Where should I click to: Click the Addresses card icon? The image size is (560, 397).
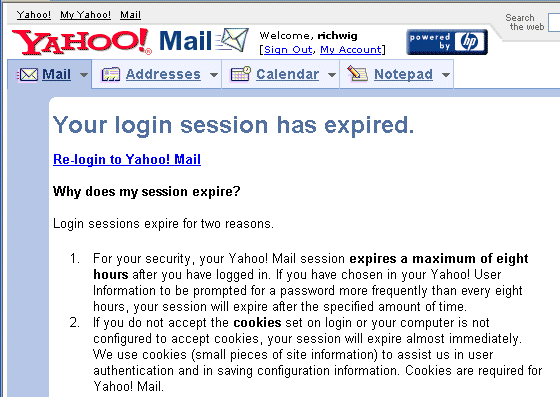(111, 75)
